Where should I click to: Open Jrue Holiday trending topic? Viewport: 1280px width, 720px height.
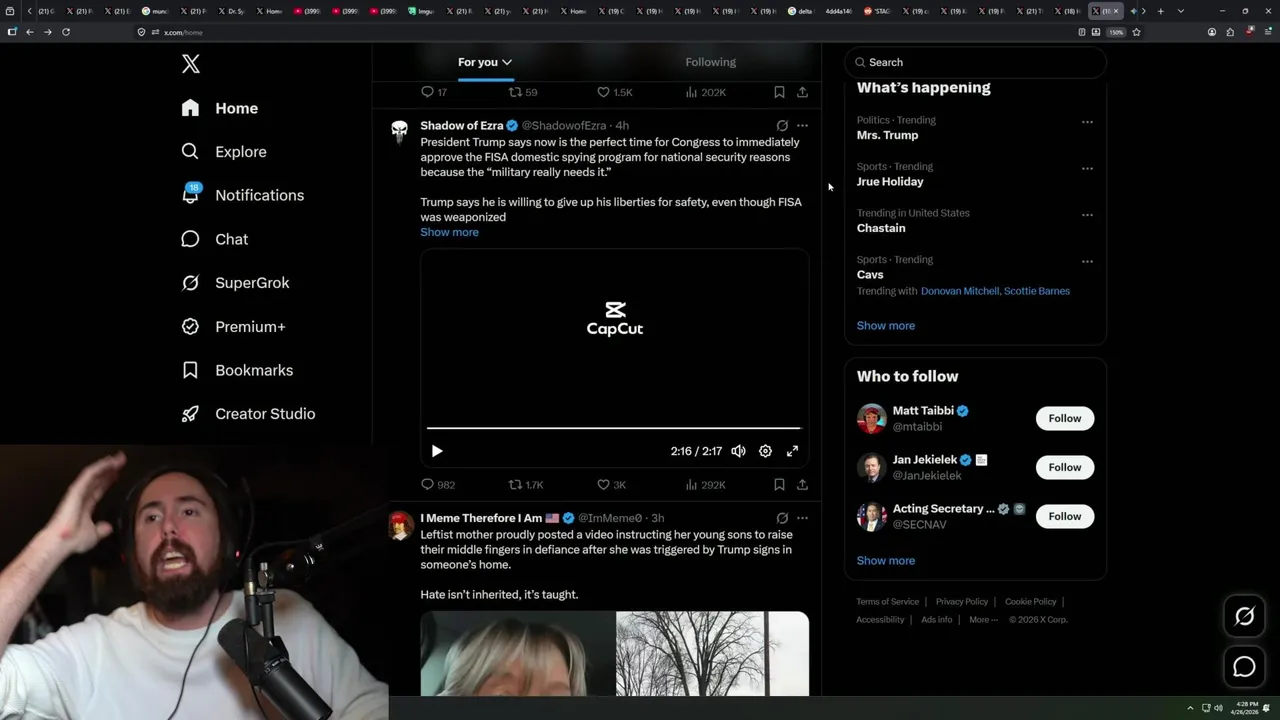click(890, 182)
